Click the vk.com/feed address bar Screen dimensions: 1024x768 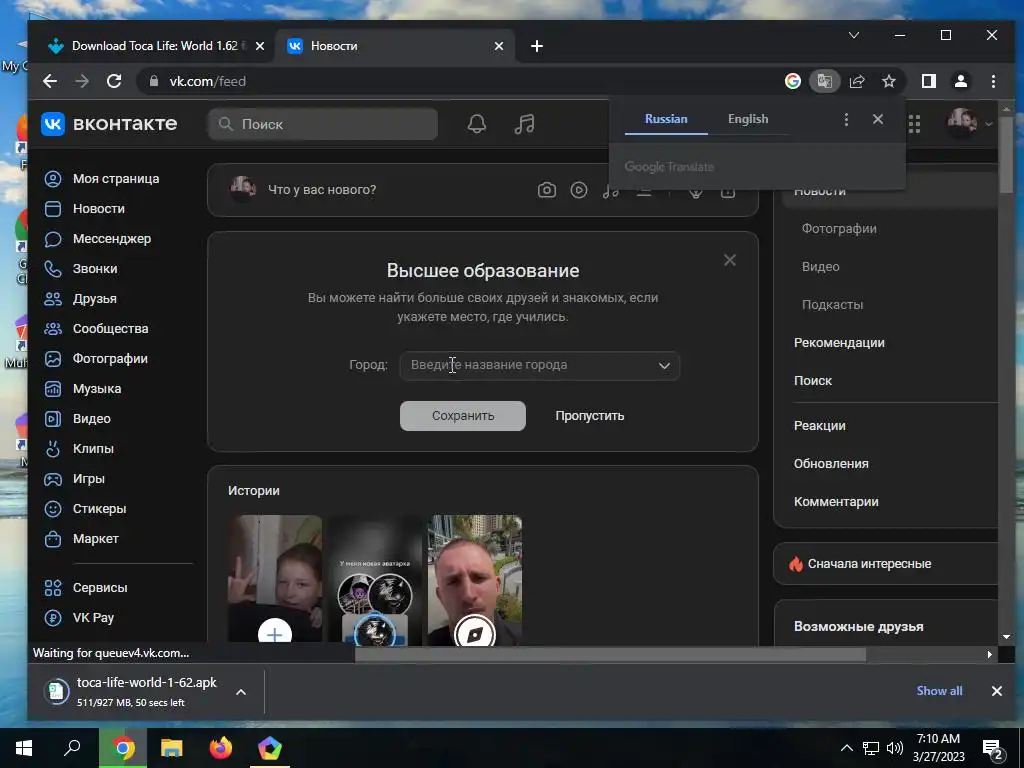coord(457,81)
